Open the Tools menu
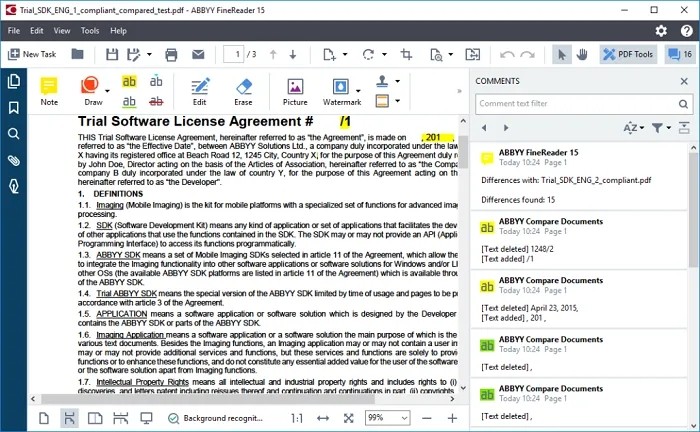The height and width of the screenshot is (432, 700). click(90, 31)
